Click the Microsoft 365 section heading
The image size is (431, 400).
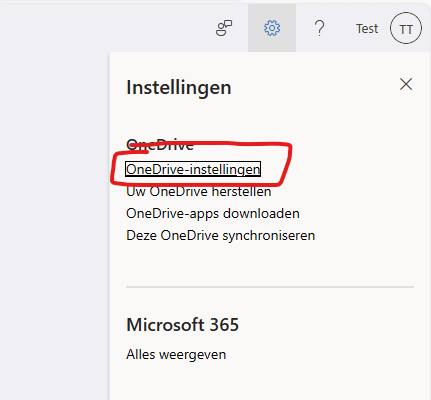pyautogui.click(x=183, y=325)
